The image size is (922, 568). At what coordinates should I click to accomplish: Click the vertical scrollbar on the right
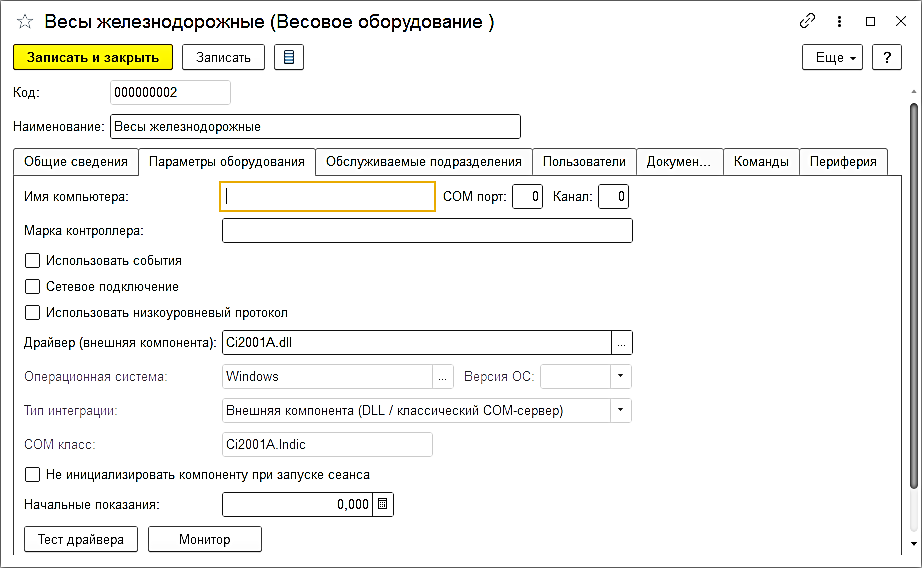click(x=913, y=300)
